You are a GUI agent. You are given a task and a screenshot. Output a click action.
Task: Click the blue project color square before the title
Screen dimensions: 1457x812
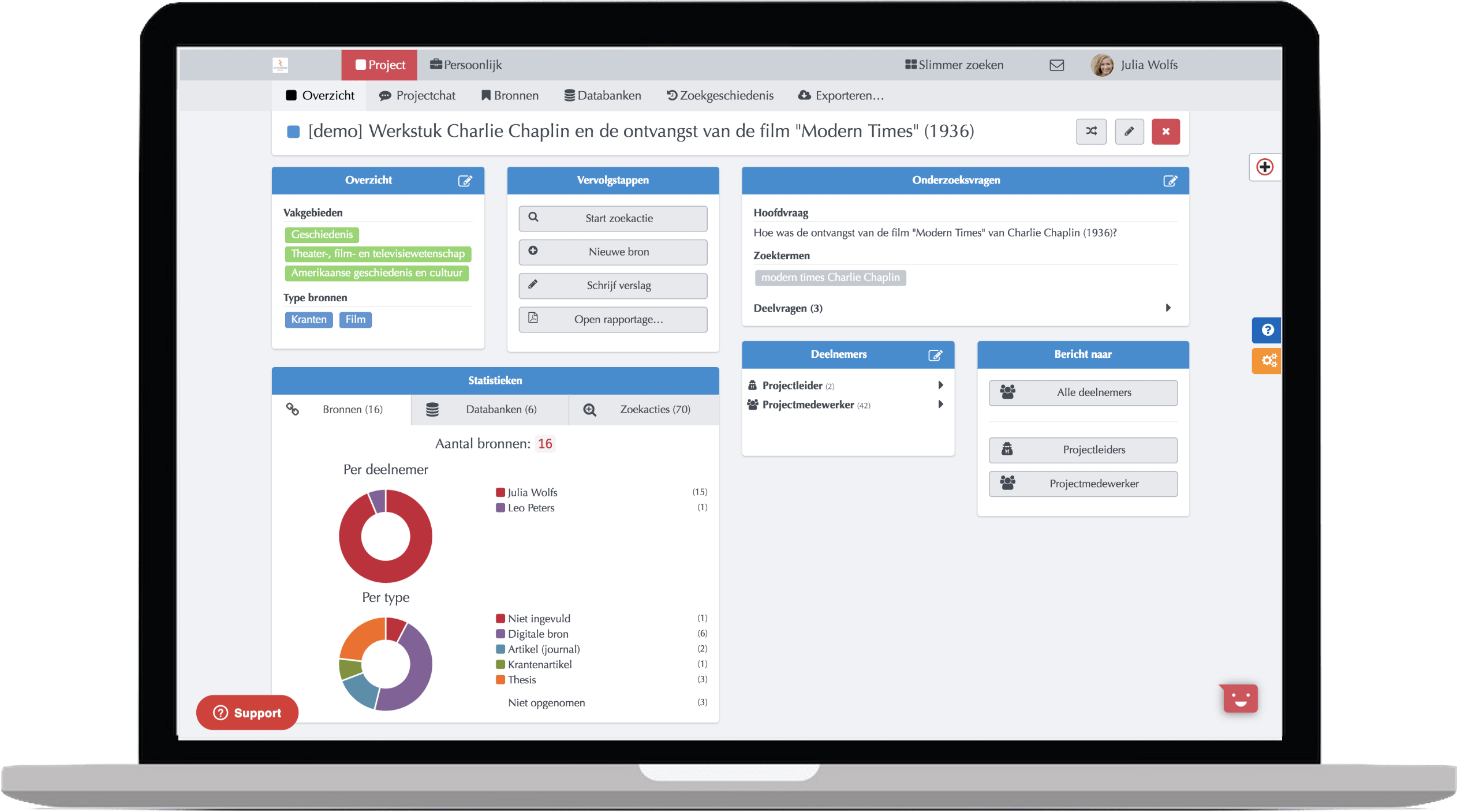pos(293,132)
